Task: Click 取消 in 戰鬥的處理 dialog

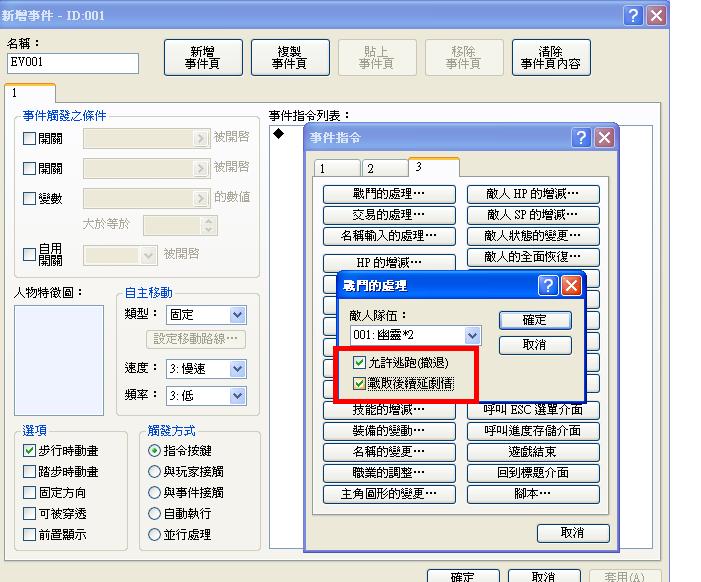Action: pos(535,345)
